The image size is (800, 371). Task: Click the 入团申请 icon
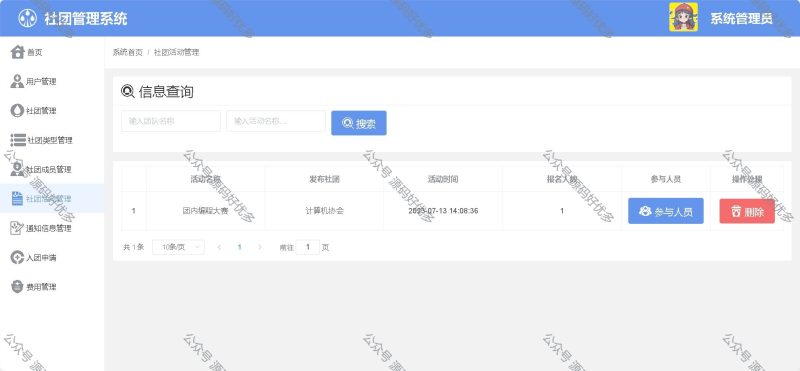pos(17,257)
